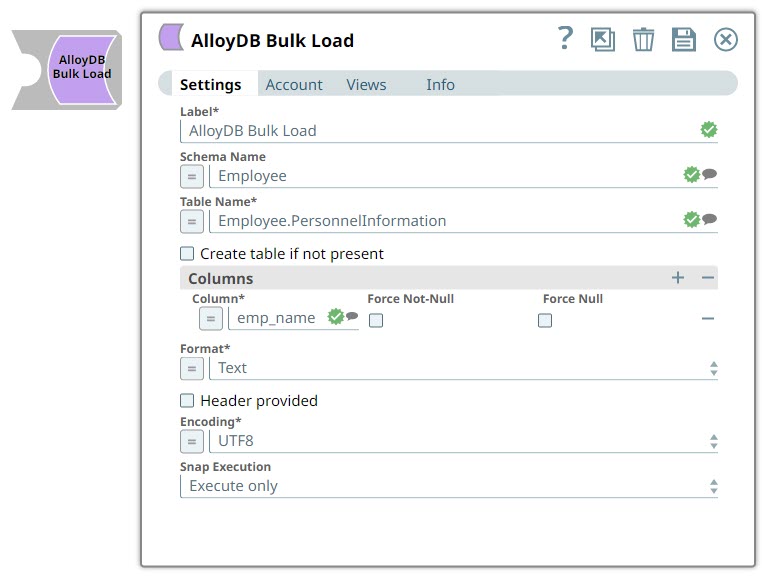Click the save disk icon
Viewport: 762px width, 578px height.
pyautogui.click(x=683, y=39)
